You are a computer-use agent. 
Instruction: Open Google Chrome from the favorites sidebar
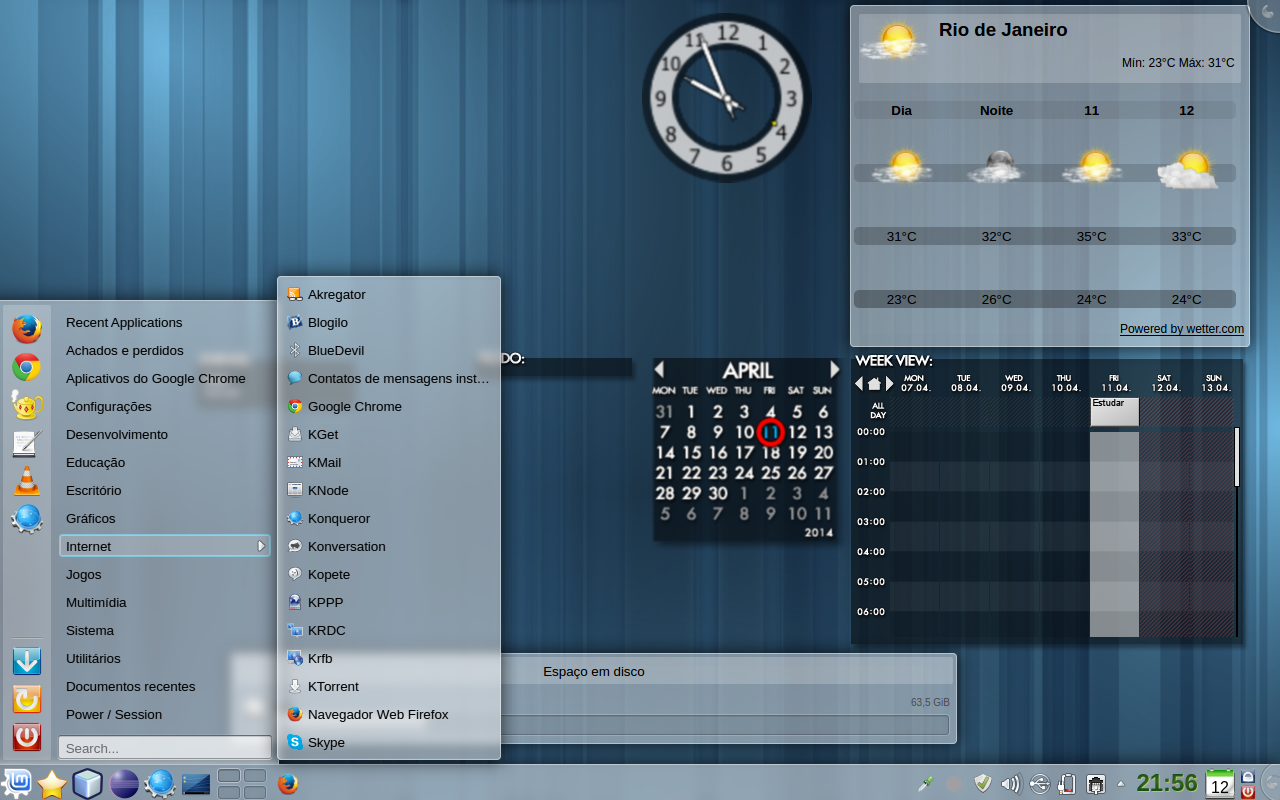coord(27,367)
